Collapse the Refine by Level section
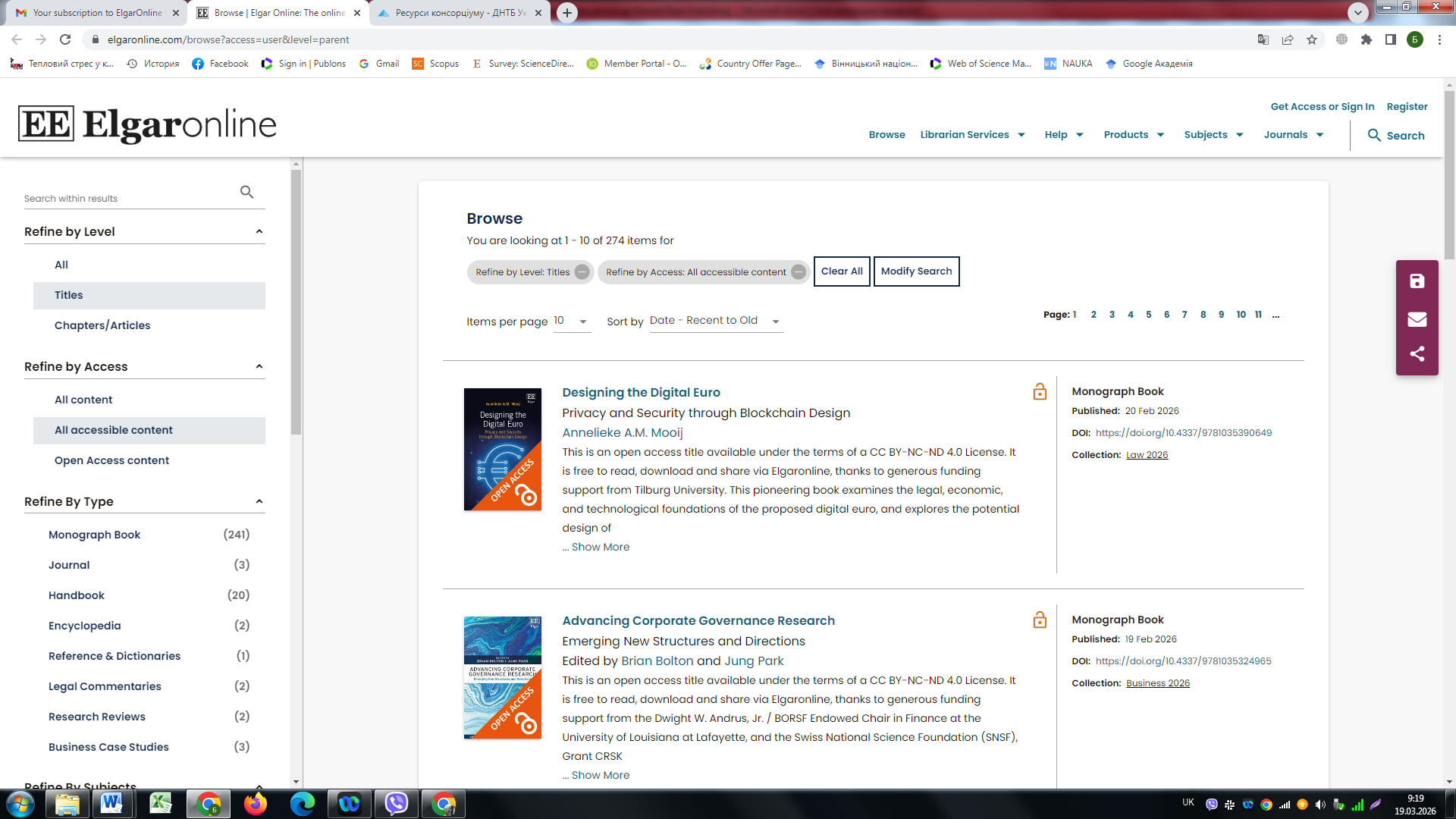Screen dimensions: 1456x819 point(259,231)
